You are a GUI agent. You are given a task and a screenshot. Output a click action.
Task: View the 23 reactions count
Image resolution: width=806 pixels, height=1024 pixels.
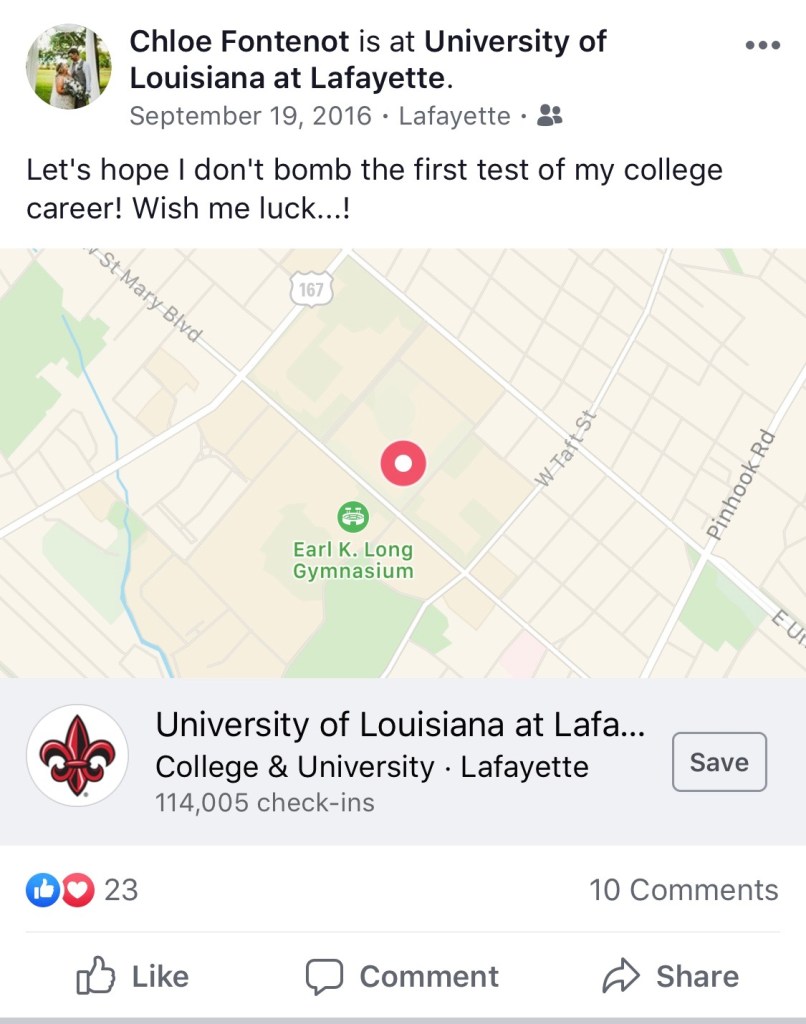click(x=121, y=889)
